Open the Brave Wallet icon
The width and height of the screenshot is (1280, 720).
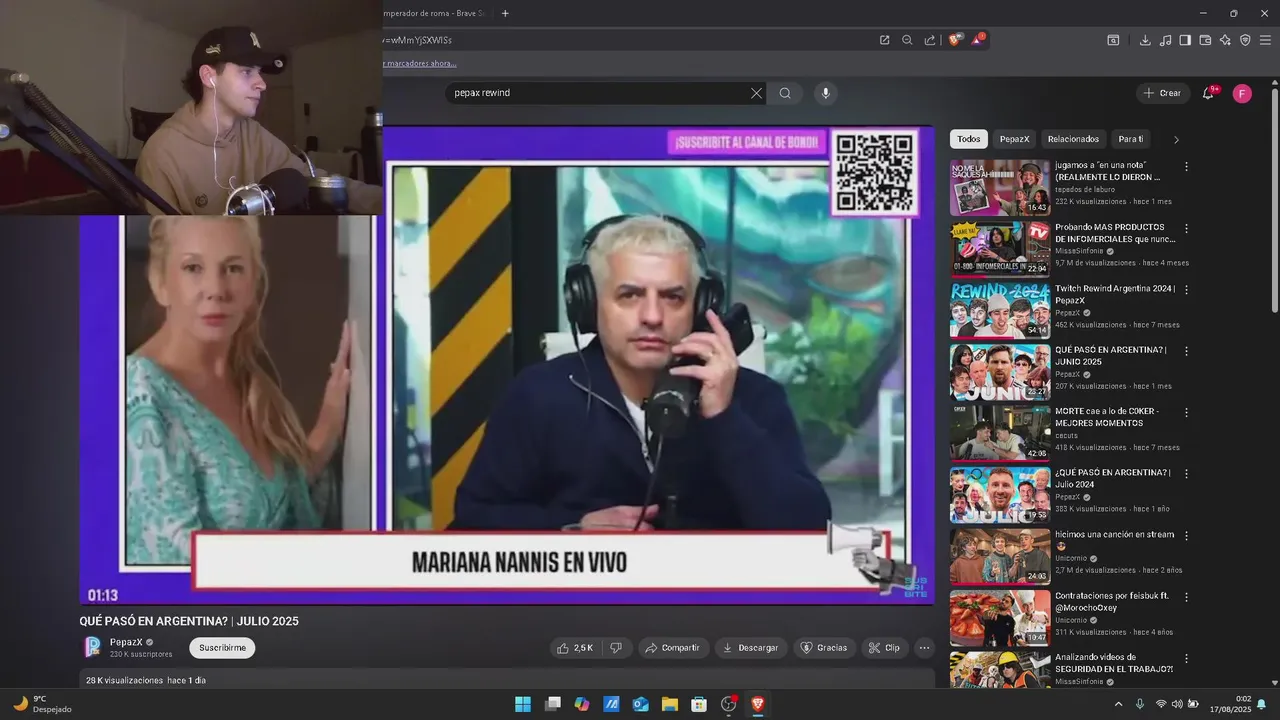(1205, 40)
